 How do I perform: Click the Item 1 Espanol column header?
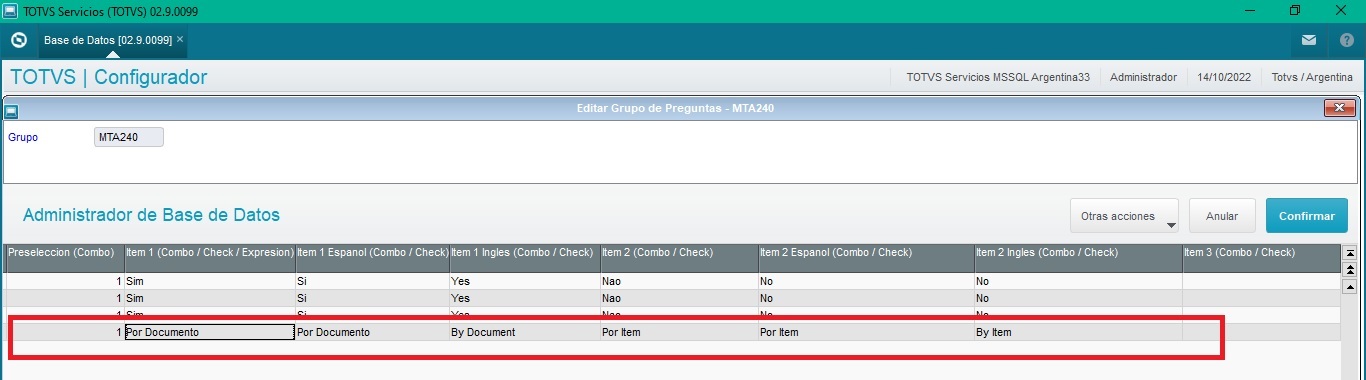(x=372, y=258)
